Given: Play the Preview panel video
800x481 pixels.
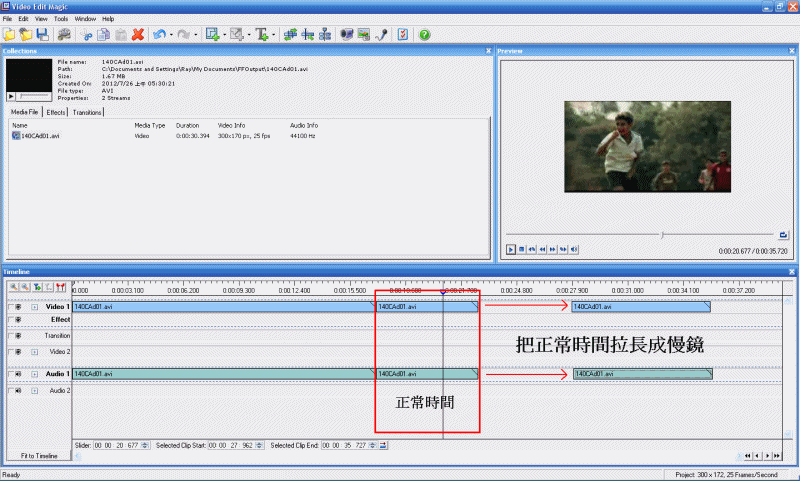Looking at the screenshot, I should [x=510, y=249].
